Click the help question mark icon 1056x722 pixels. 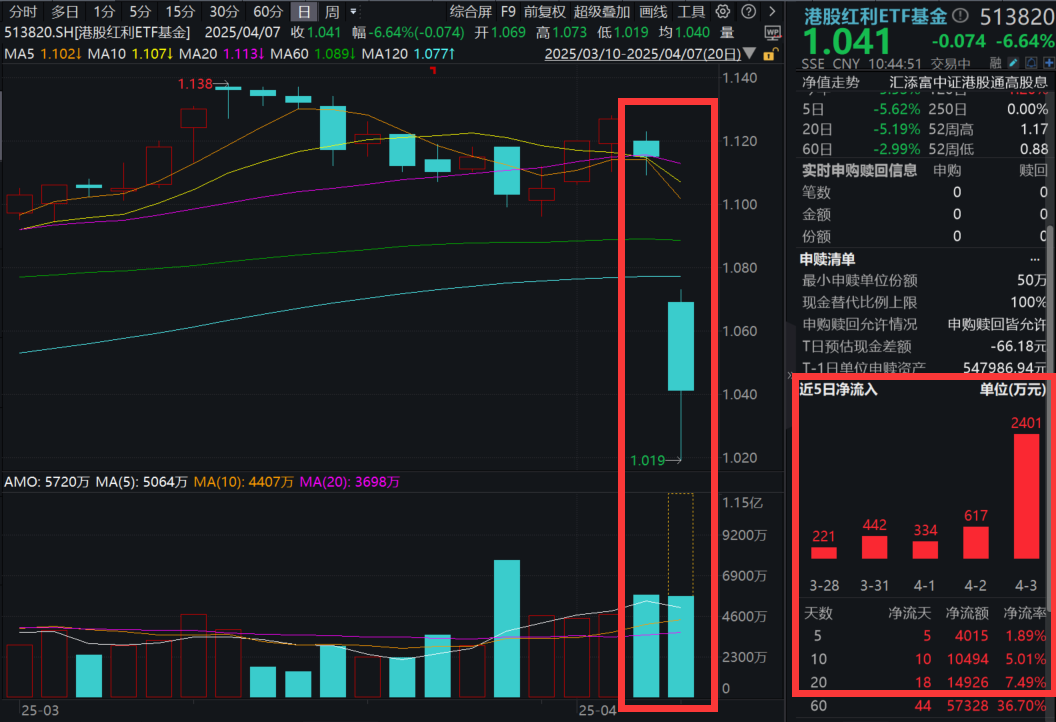point(748,11)
